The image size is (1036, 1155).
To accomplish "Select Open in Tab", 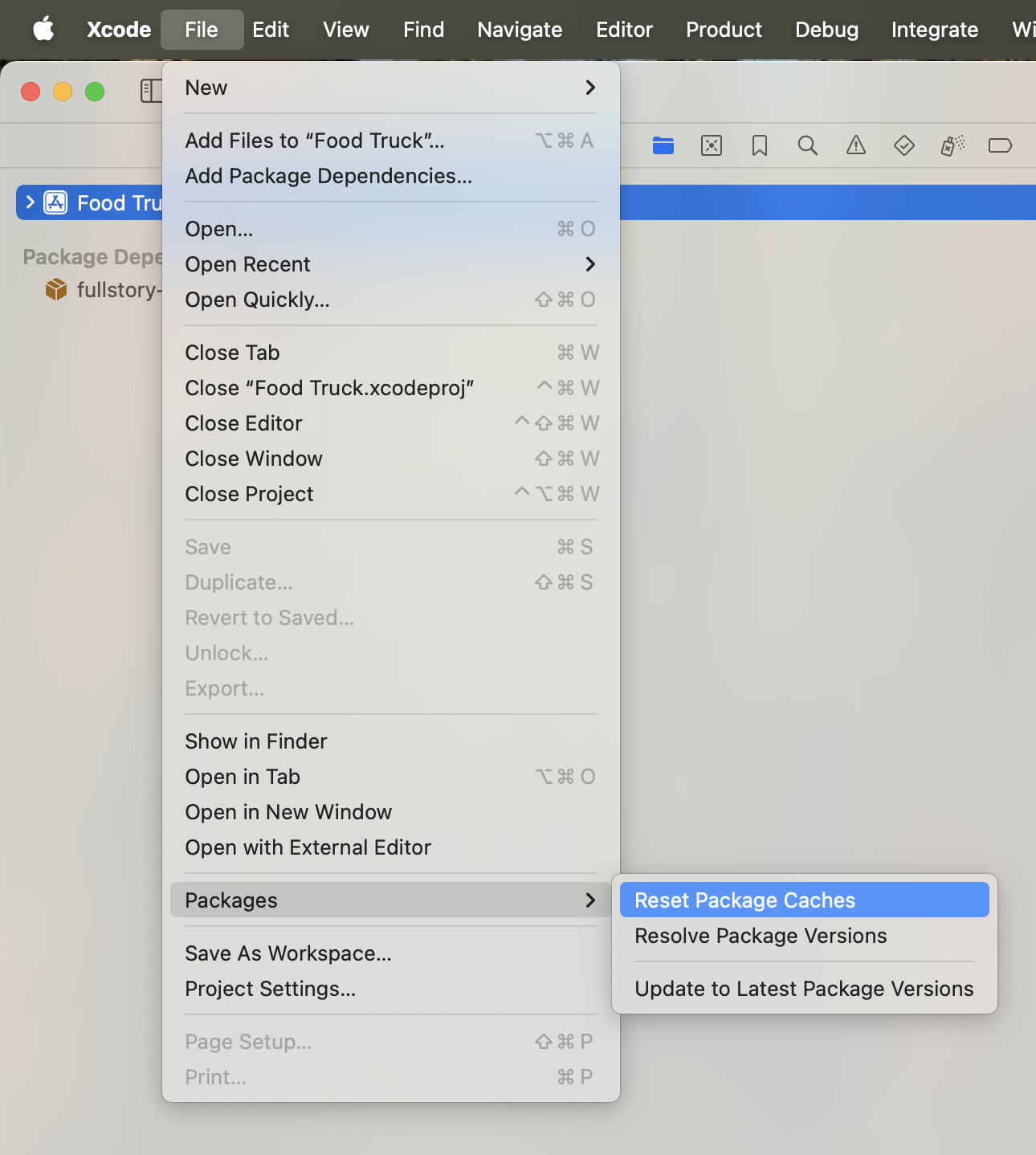I will point(391,777).
